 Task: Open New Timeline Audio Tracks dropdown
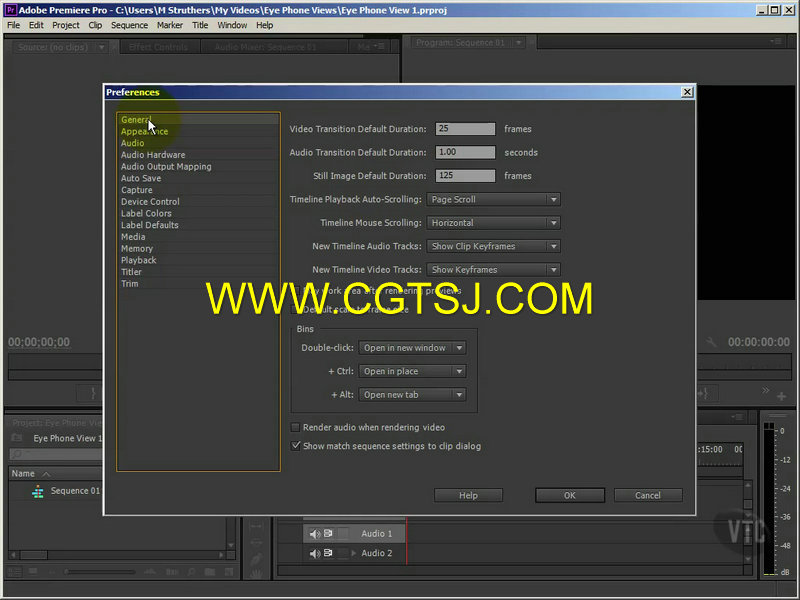point(493,246)
